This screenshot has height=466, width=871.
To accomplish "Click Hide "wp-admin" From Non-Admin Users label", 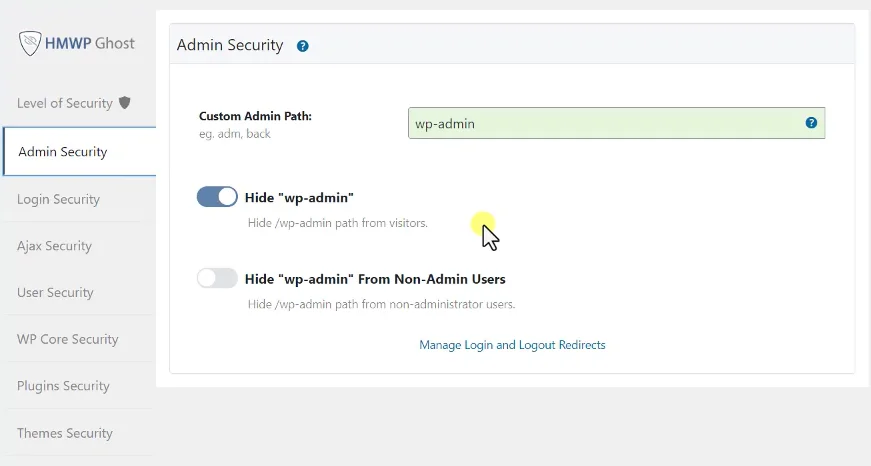I will 376,279.
